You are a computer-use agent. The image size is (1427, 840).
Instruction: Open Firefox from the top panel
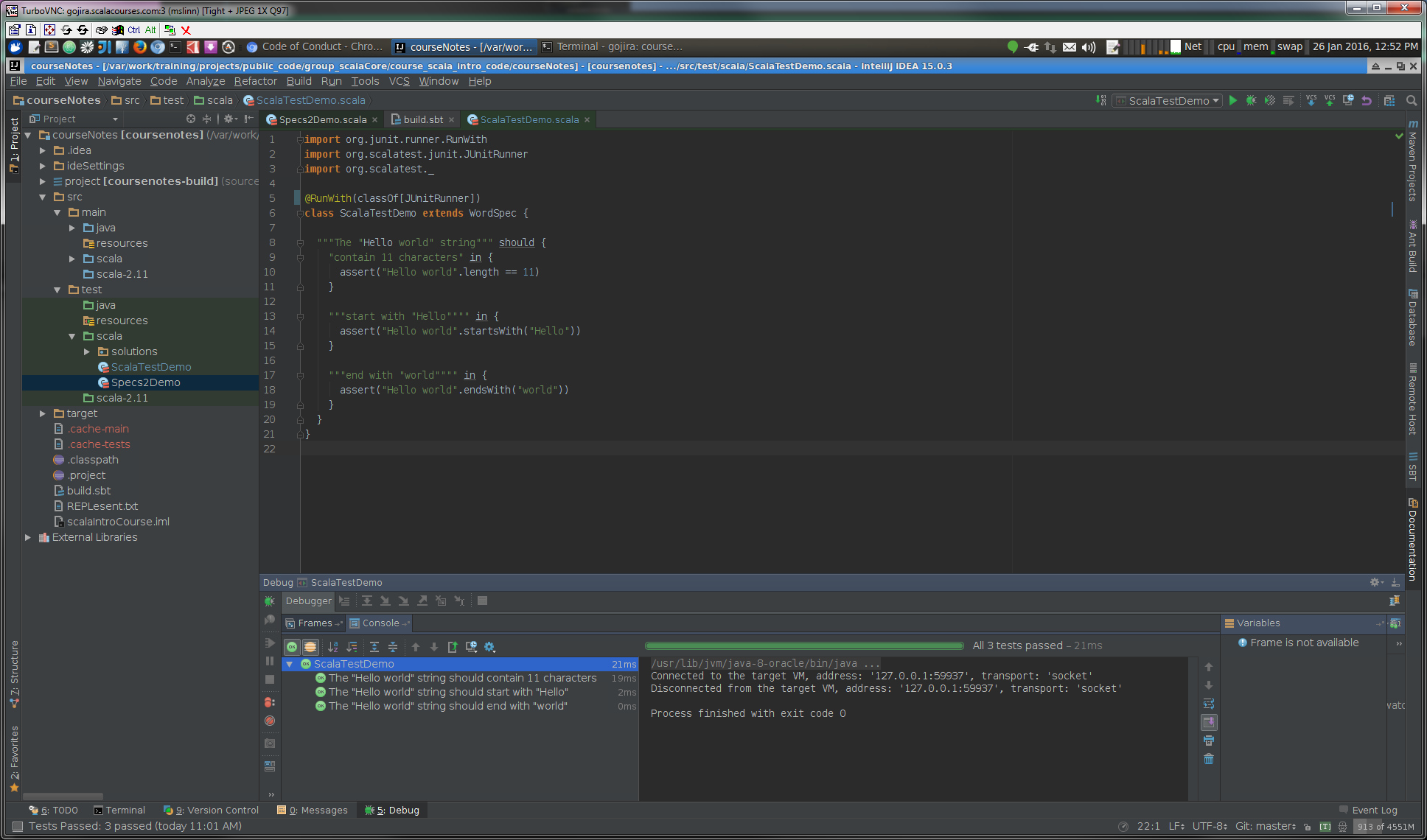click(x=139, y=47)
